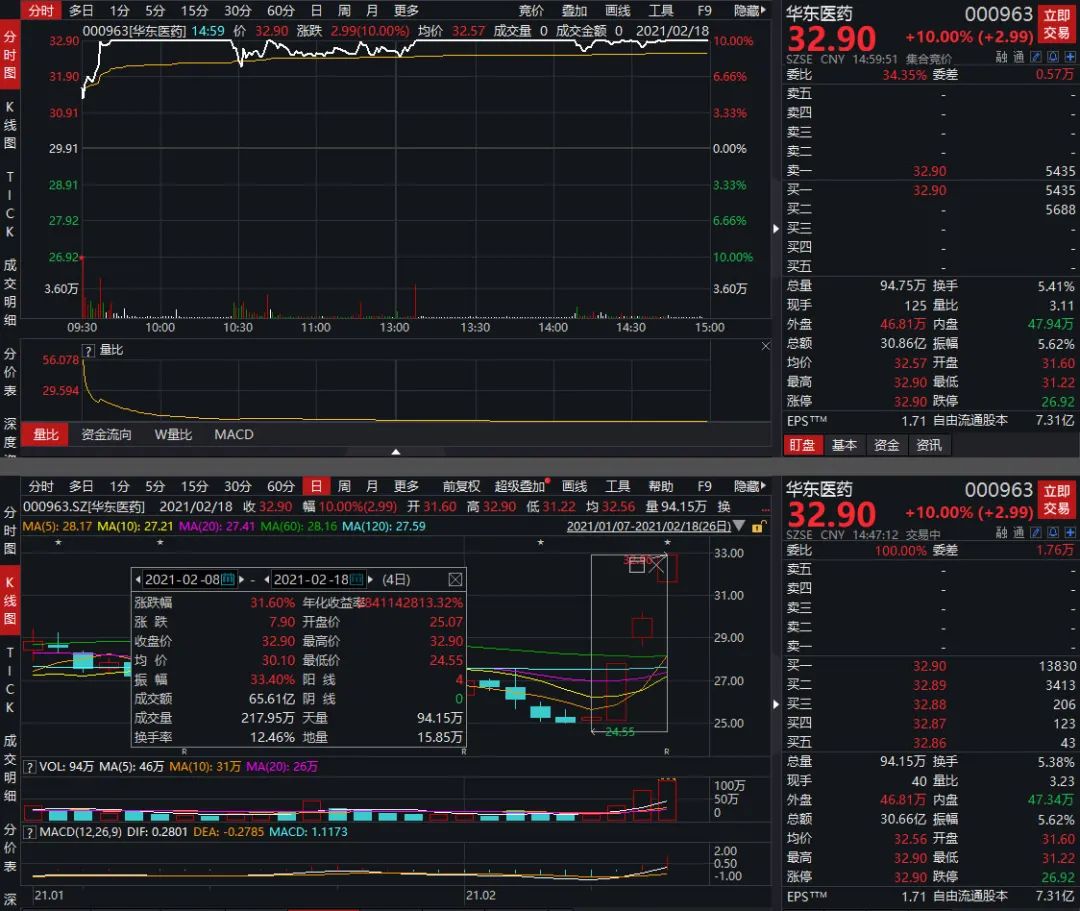Viewport: 1080px width, 911px height.
Task: Select 月 period in top window toolbar
Action: pos(372,10)
